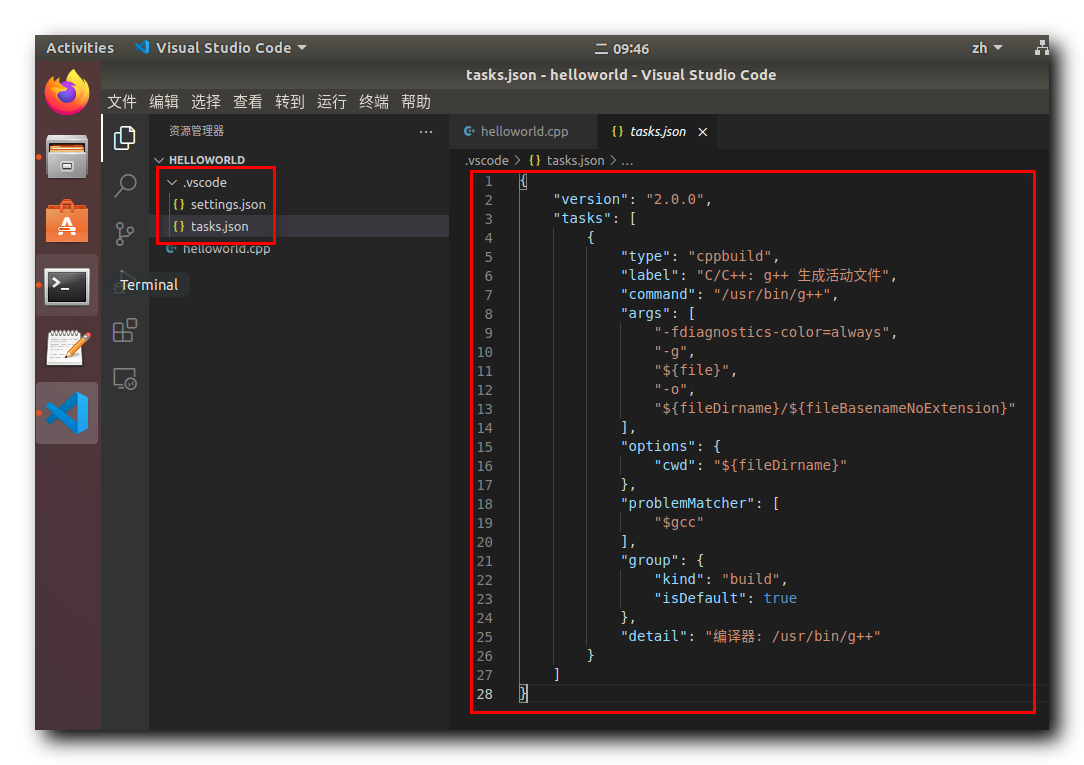The width and height of the screenshot is (1084, 765).
Task: Click Activities in the top bar
Action: [79, 47]
